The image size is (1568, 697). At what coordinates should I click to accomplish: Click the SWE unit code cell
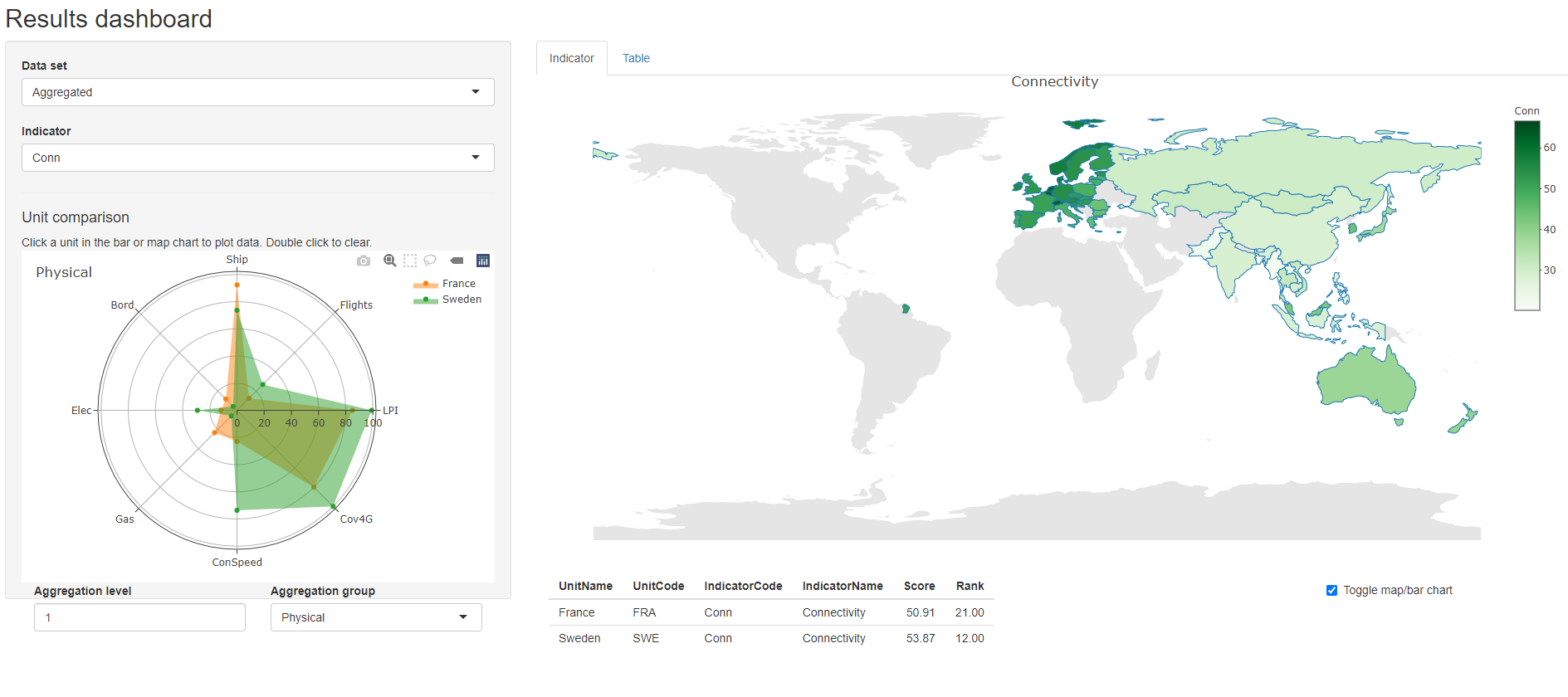point(646,638)
